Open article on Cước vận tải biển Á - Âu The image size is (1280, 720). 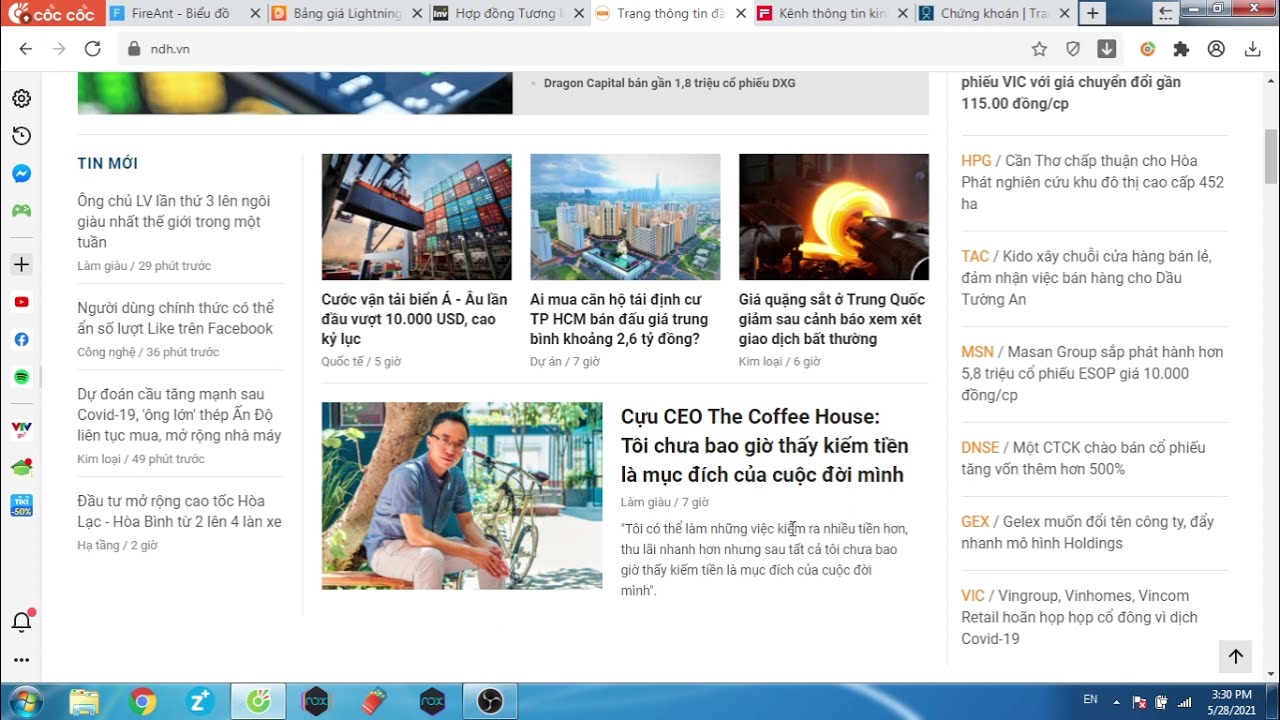[x=415, y=319]
